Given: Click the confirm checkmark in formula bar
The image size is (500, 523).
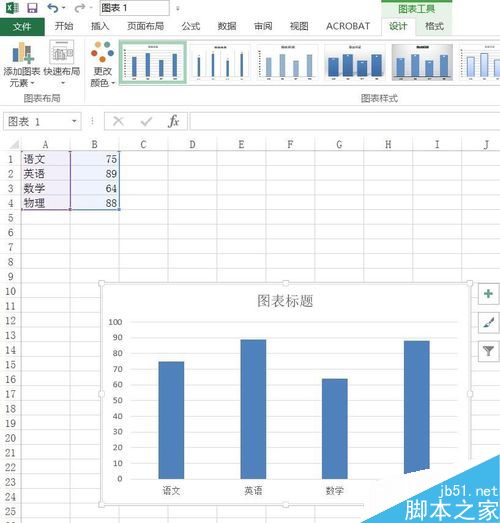Looking at the screenshot, I should click(146, 121).
